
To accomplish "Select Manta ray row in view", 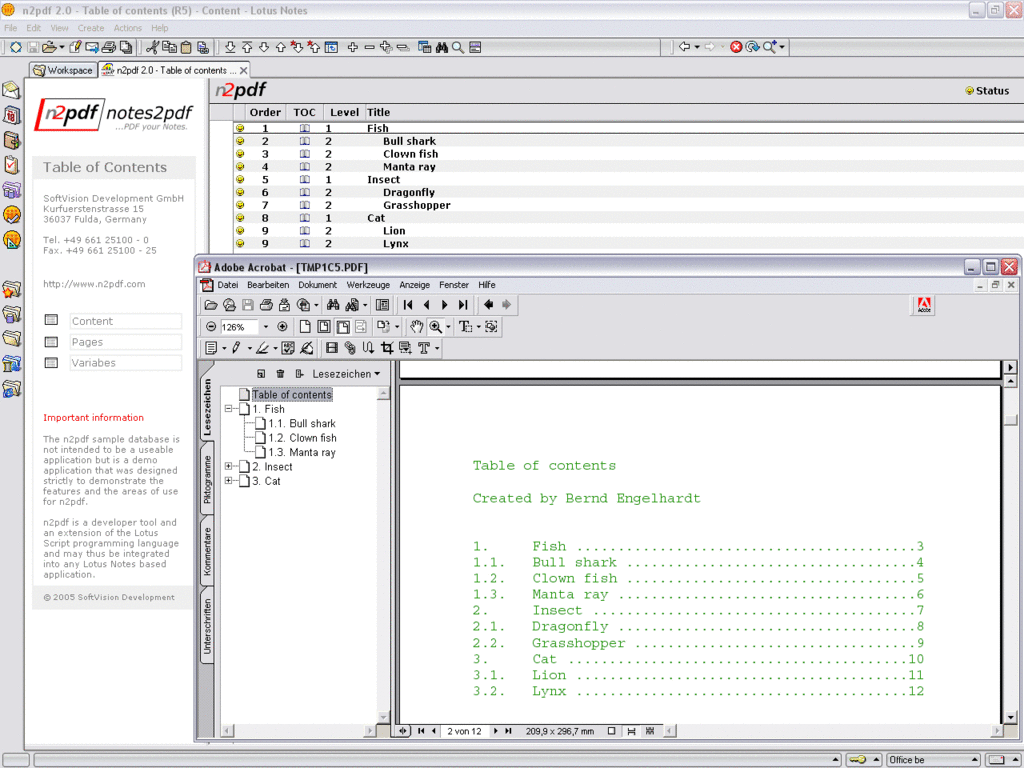I will tap(628, 167).
